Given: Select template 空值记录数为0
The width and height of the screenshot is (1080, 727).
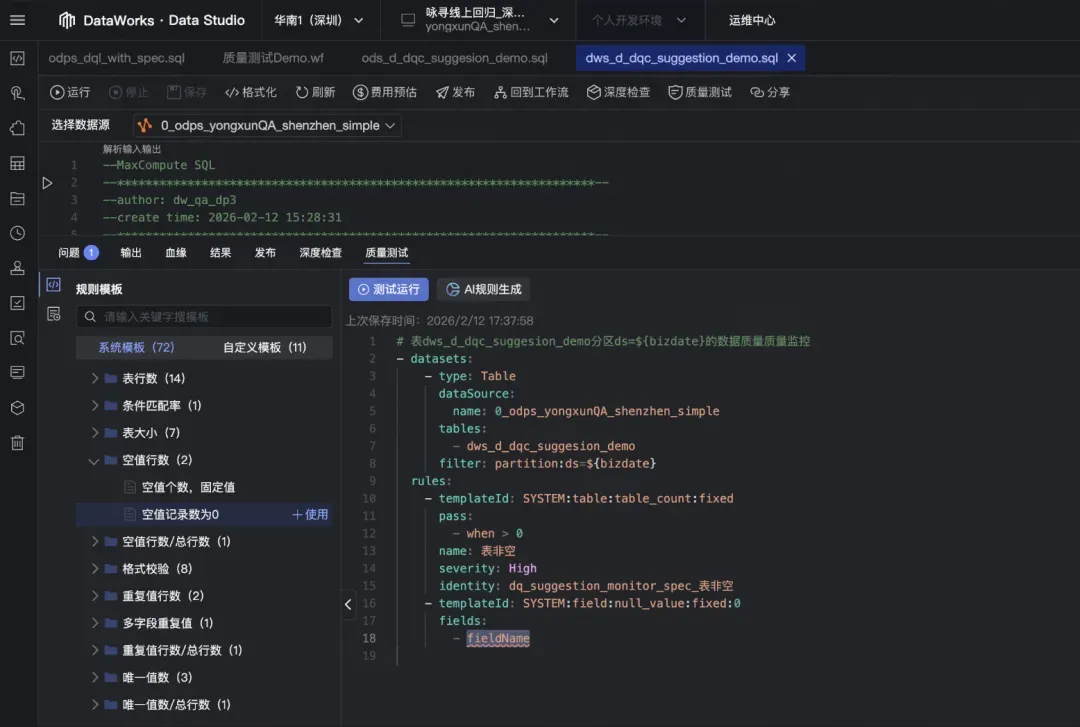Looking at the screenshot, I should [180, 514].
